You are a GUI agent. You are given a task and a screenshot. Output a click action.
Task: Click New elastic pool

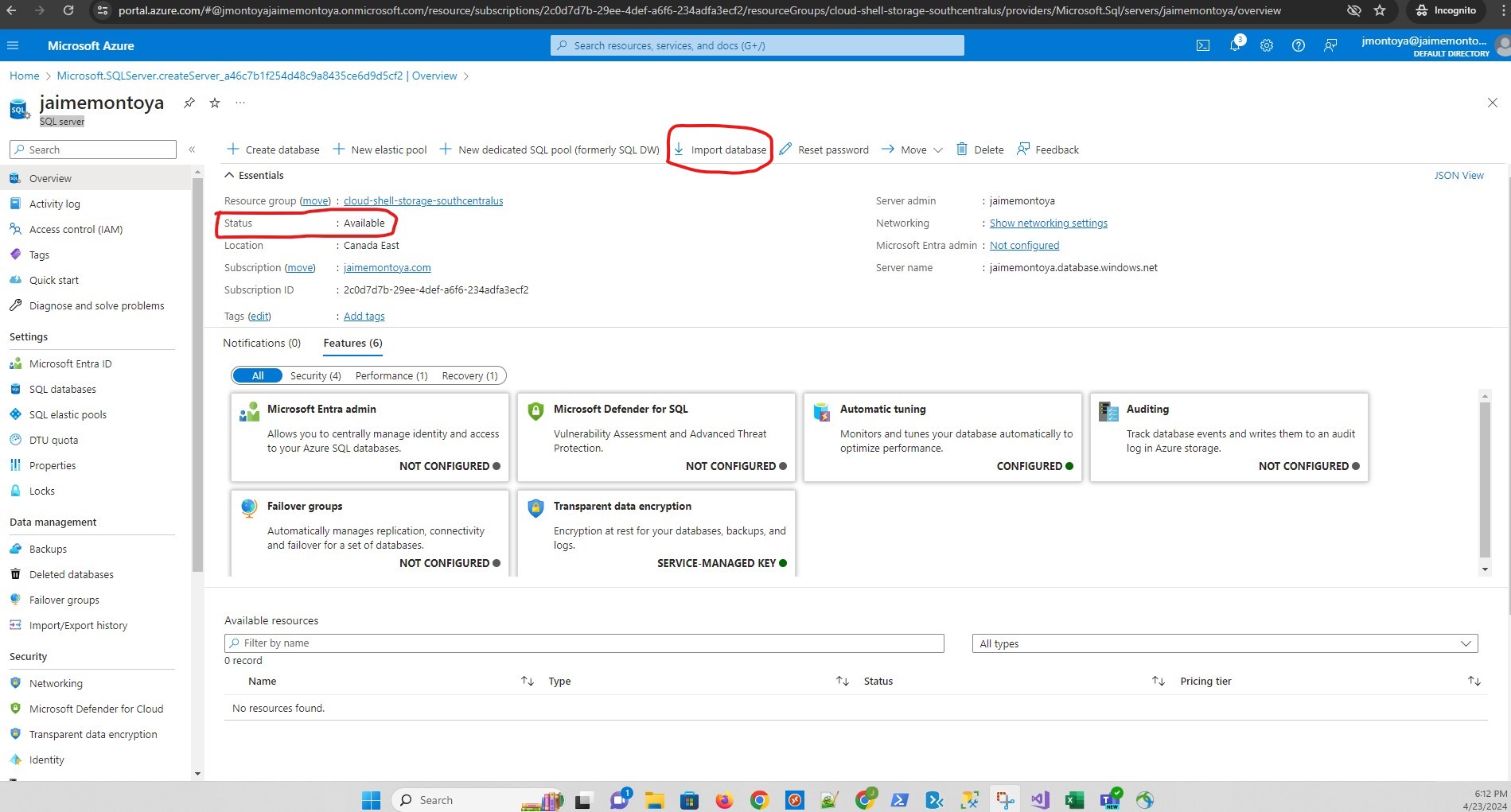(x=380, y=150)
